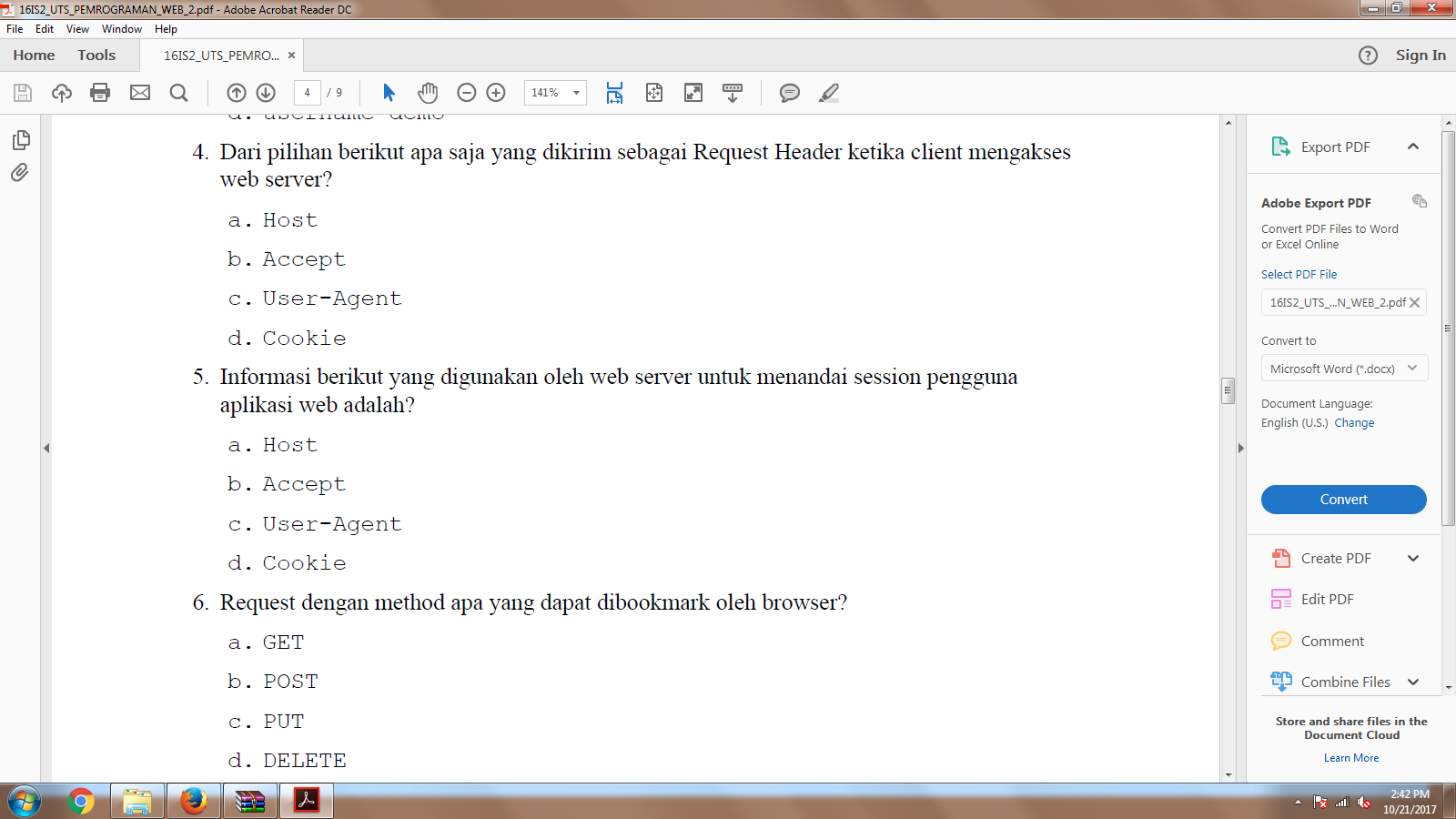This screenshot has height=819, width=1456.
Task: Remove the selected 16IS2_UTS PDF file
Action: 1415,303
